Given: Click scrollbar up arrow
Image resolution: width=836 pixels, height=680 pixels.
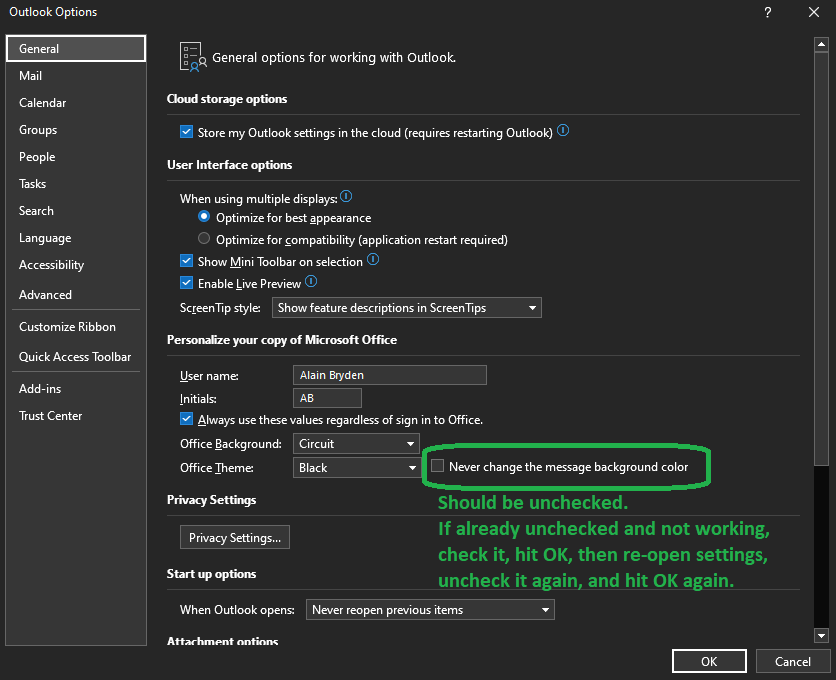Looking at the screenshot, I should [821, 44].
